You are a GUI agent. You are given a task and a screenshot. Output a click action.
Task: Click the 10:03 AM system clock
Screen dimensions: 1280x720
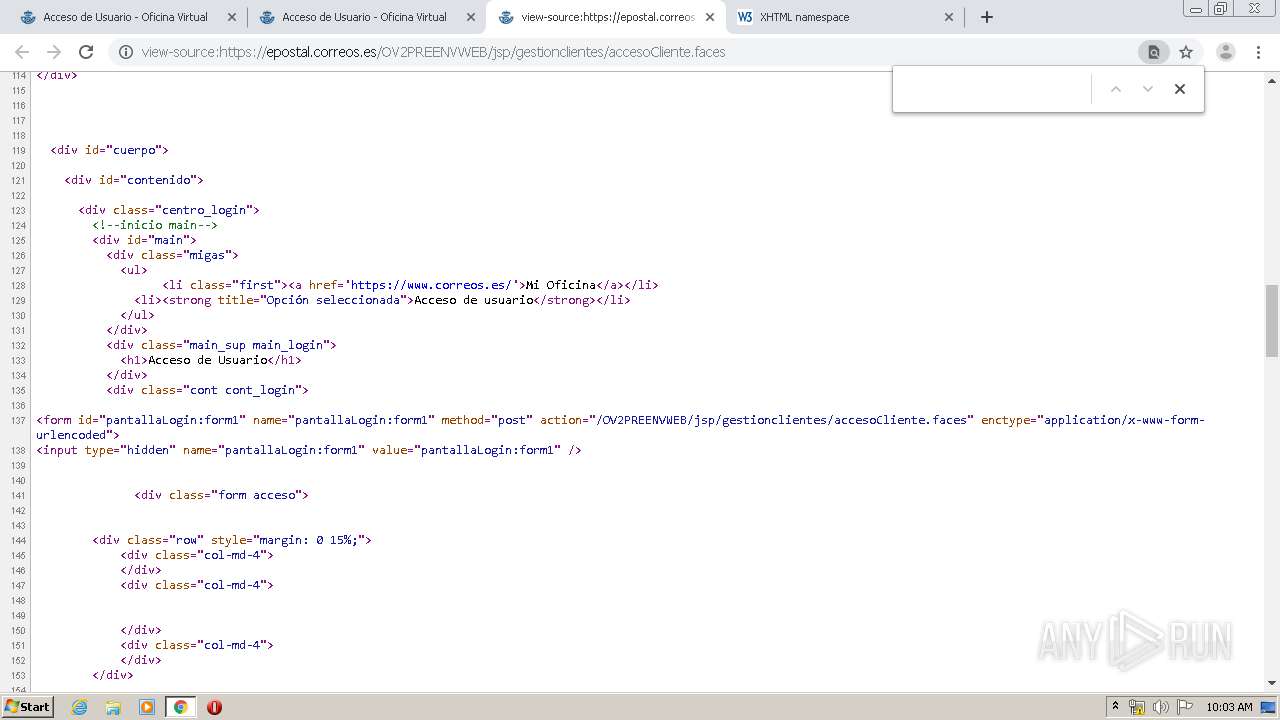click(1229, 707)
